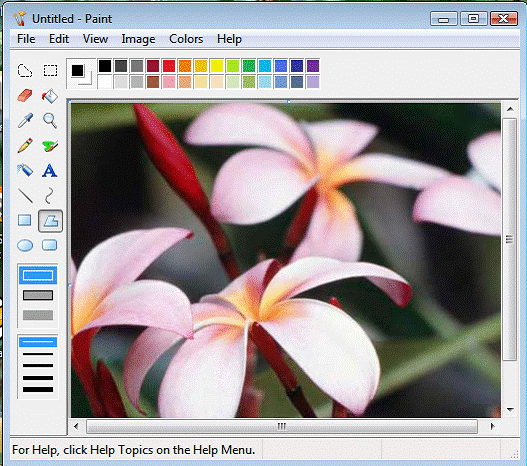
Task: Choose the Pencil tool
Action: click(x=25, y=145)
